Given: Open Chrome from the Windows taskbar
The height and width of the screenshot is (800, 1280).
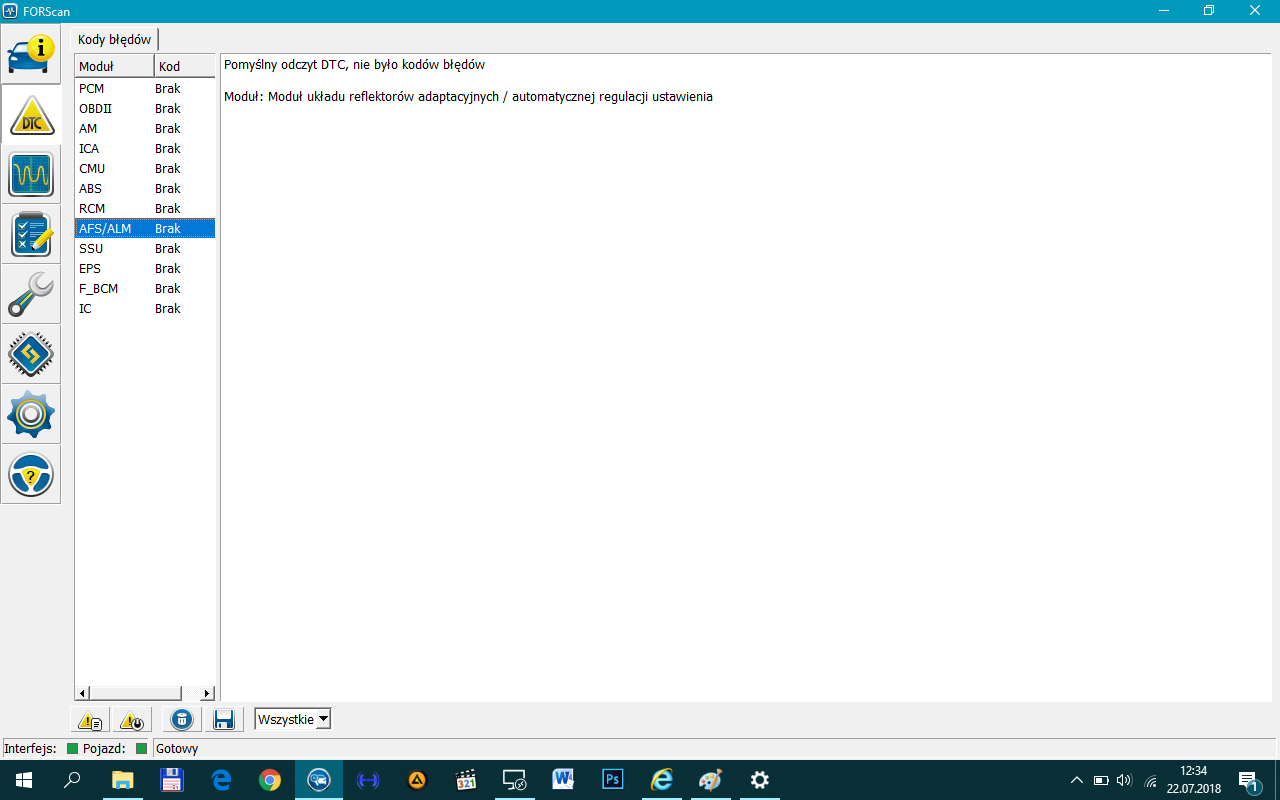Looking at the screenshot, I should pos(270,780).
